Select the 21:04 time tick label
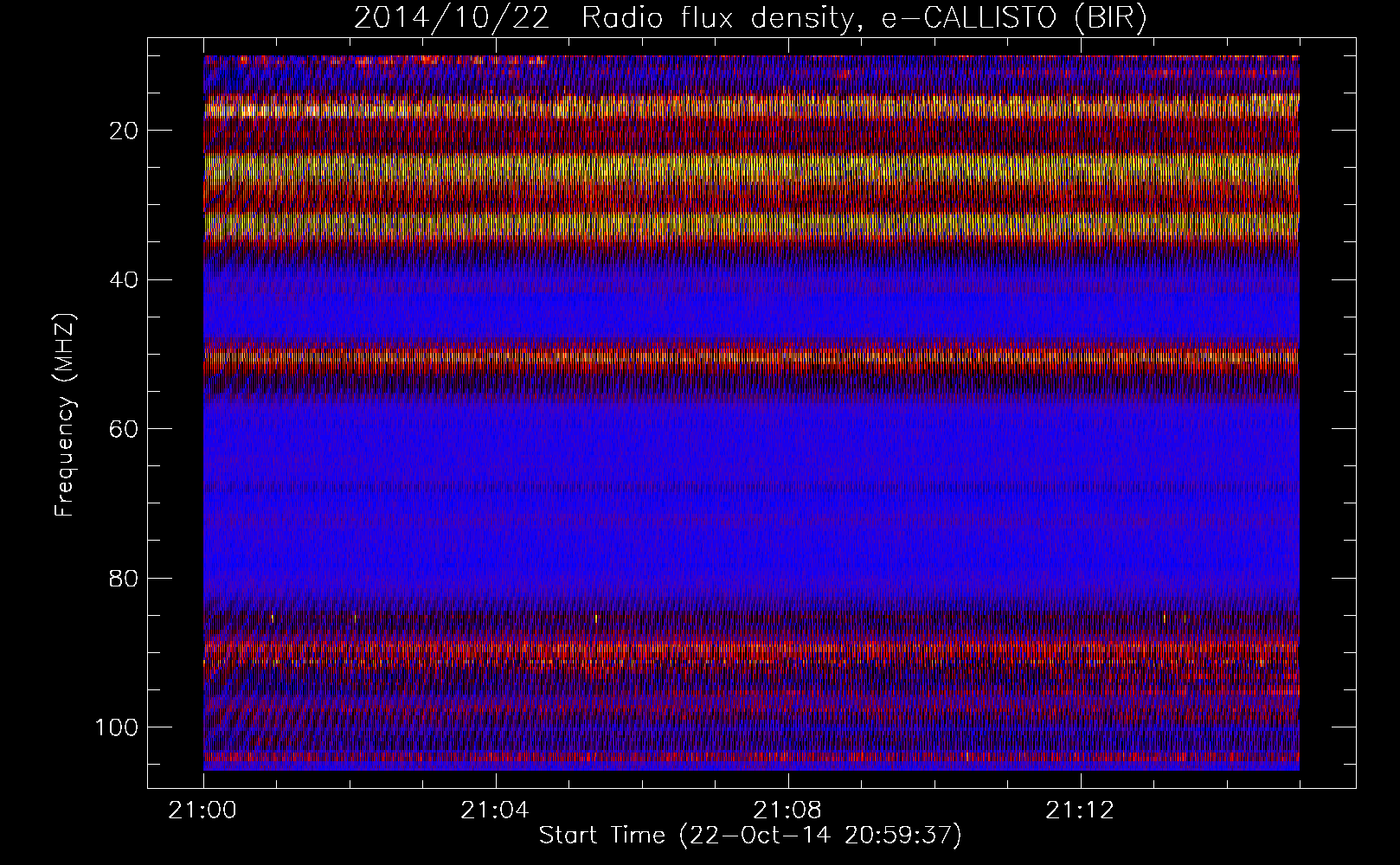 495,811
